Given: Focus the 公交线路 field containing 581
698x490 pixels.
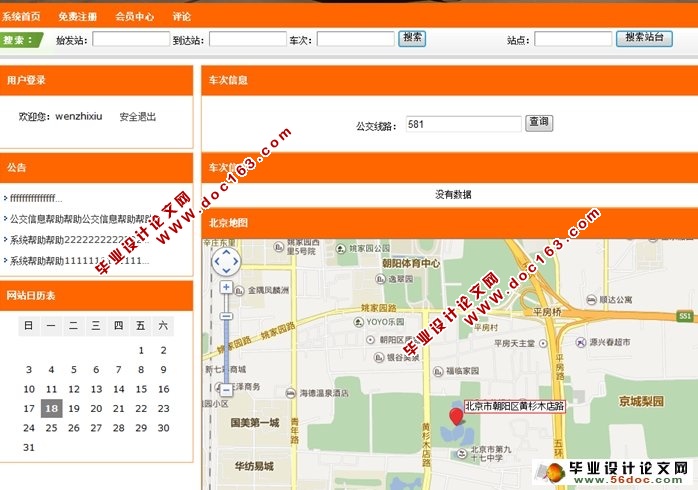Looking at the screenshot, I should click(x=463, y=124).
